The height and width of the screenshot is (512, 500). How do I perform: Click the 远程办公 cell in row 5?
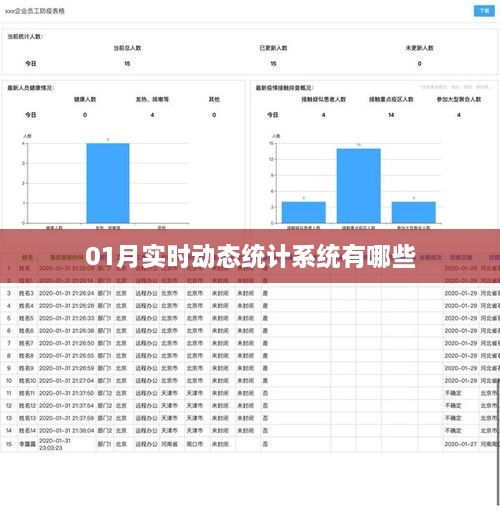point(146,318)
